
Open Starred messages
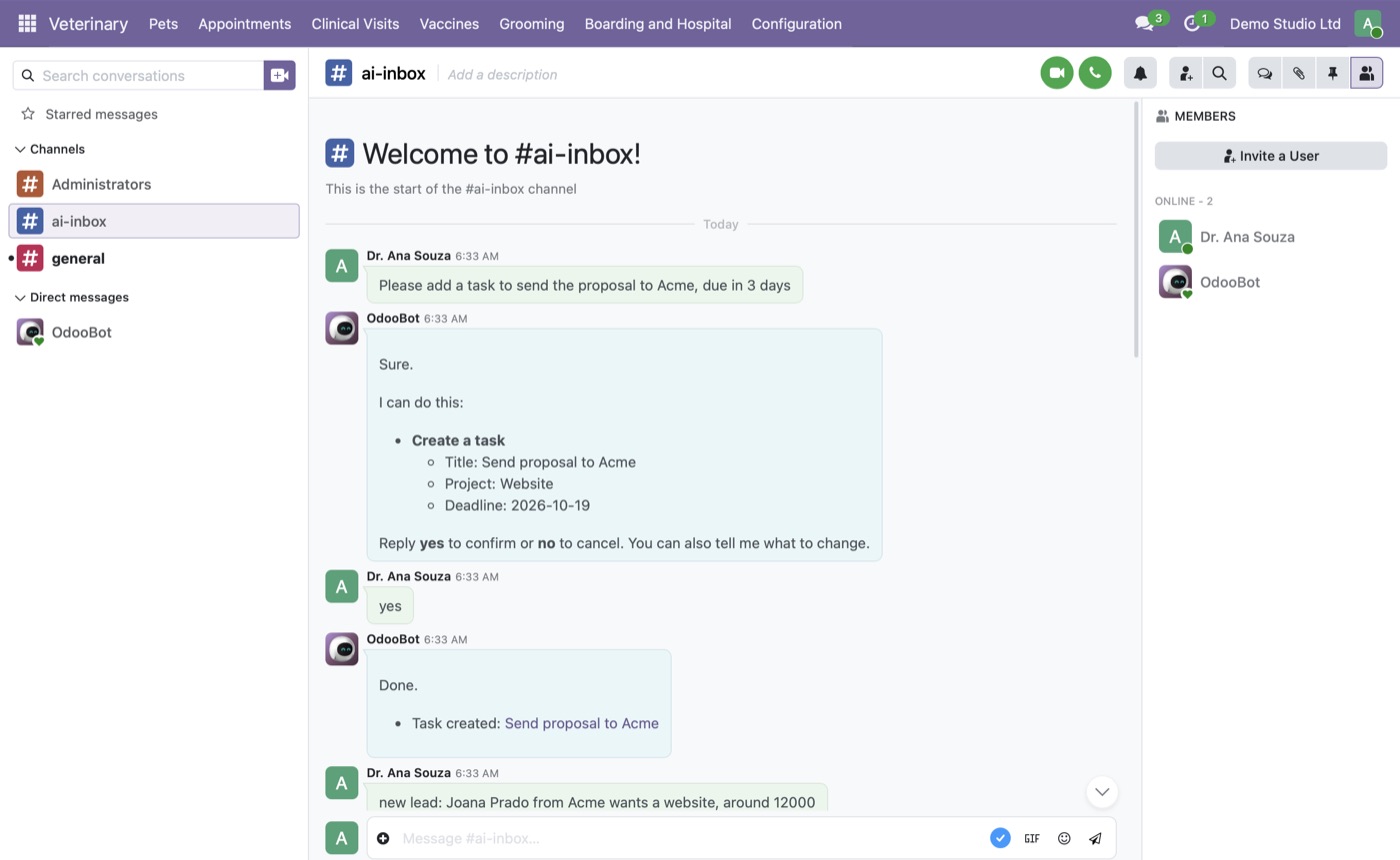(x=101, y=114)
